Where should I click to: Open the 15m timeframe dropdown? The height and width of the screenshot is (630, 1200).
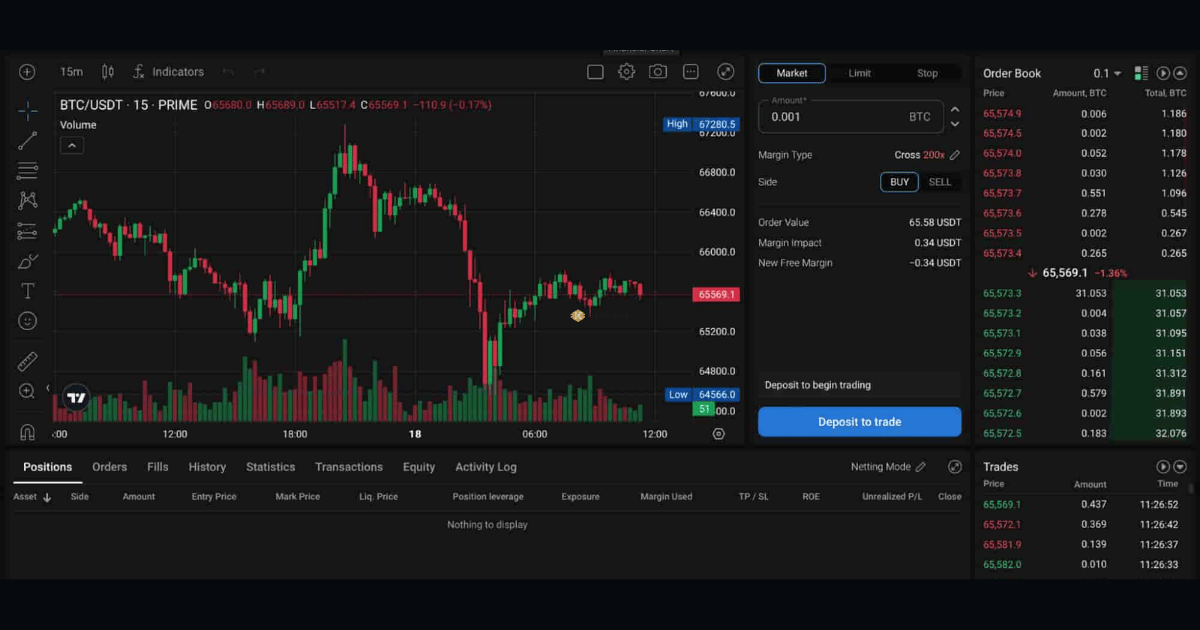click(71, 72)
